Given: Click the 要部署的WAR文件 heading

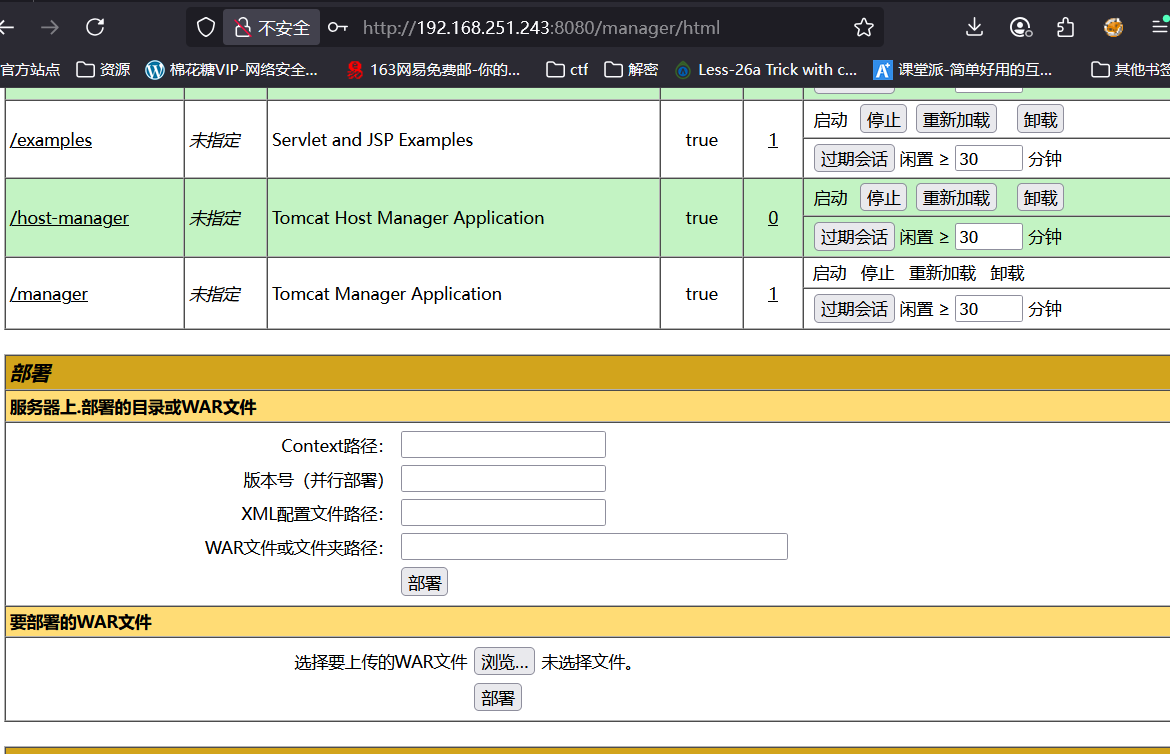Looking at the screenshot, I should click(x=81, y=622).
